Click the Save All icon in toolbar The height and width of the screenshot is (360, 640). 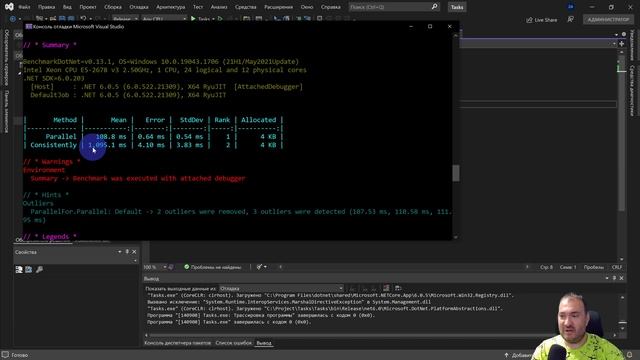tap(71, 19)
